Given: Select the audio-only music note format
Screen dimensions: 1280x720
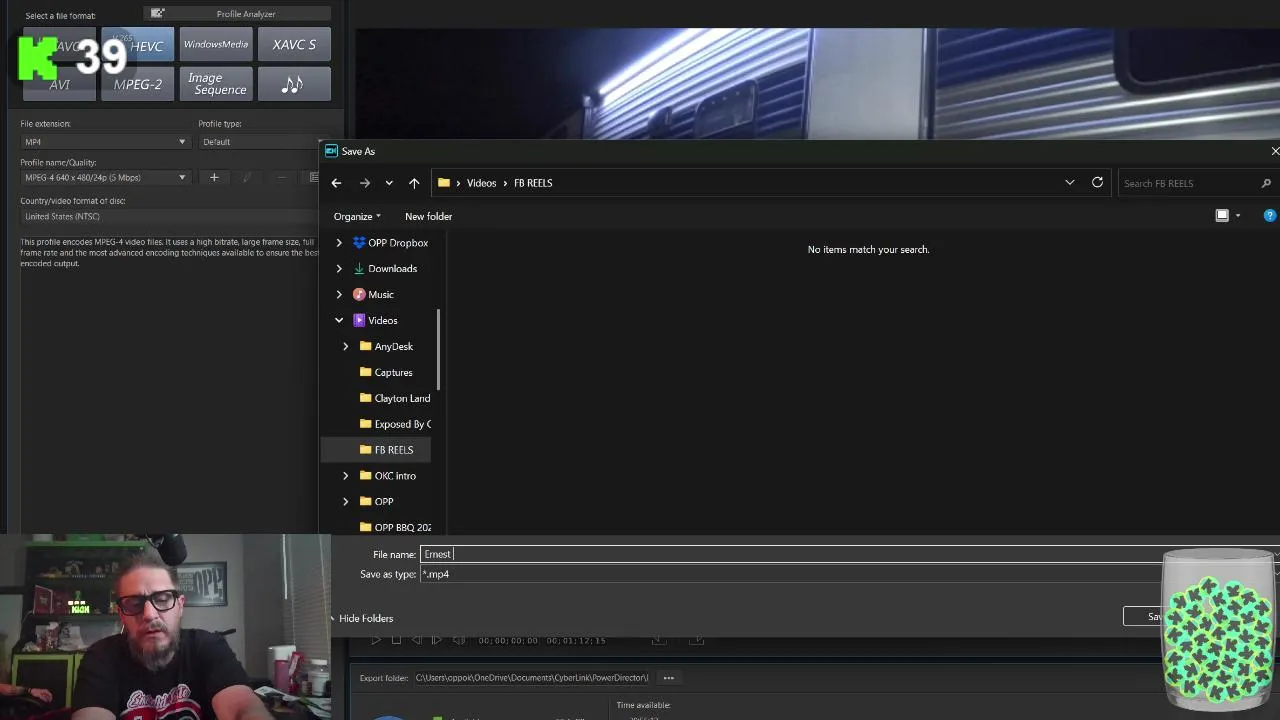Looking at the screenshot, I should [294, 84].
